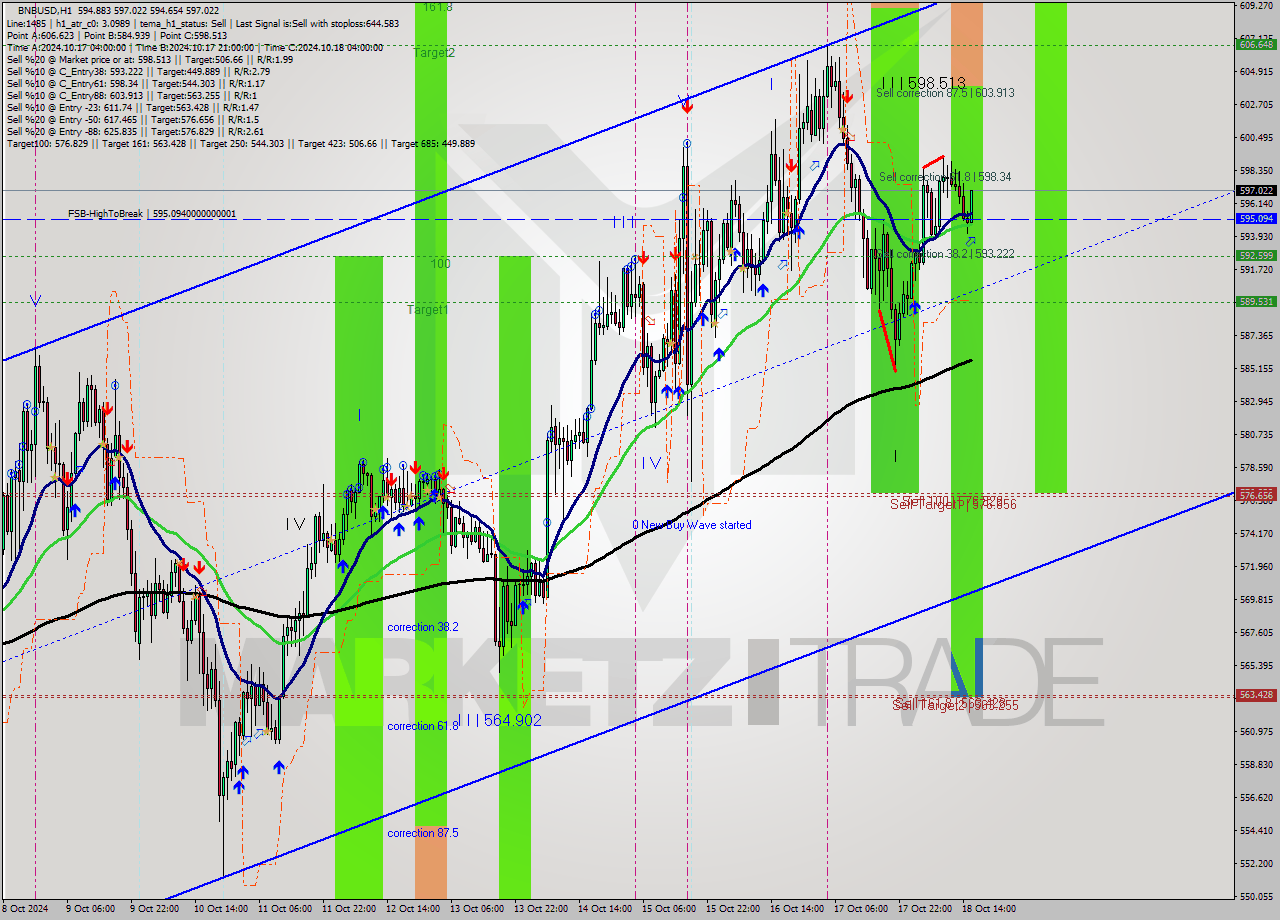Click the 587.365 price axis value
The width and height of the screenshot is (1280, 920).
[1256, 336]
